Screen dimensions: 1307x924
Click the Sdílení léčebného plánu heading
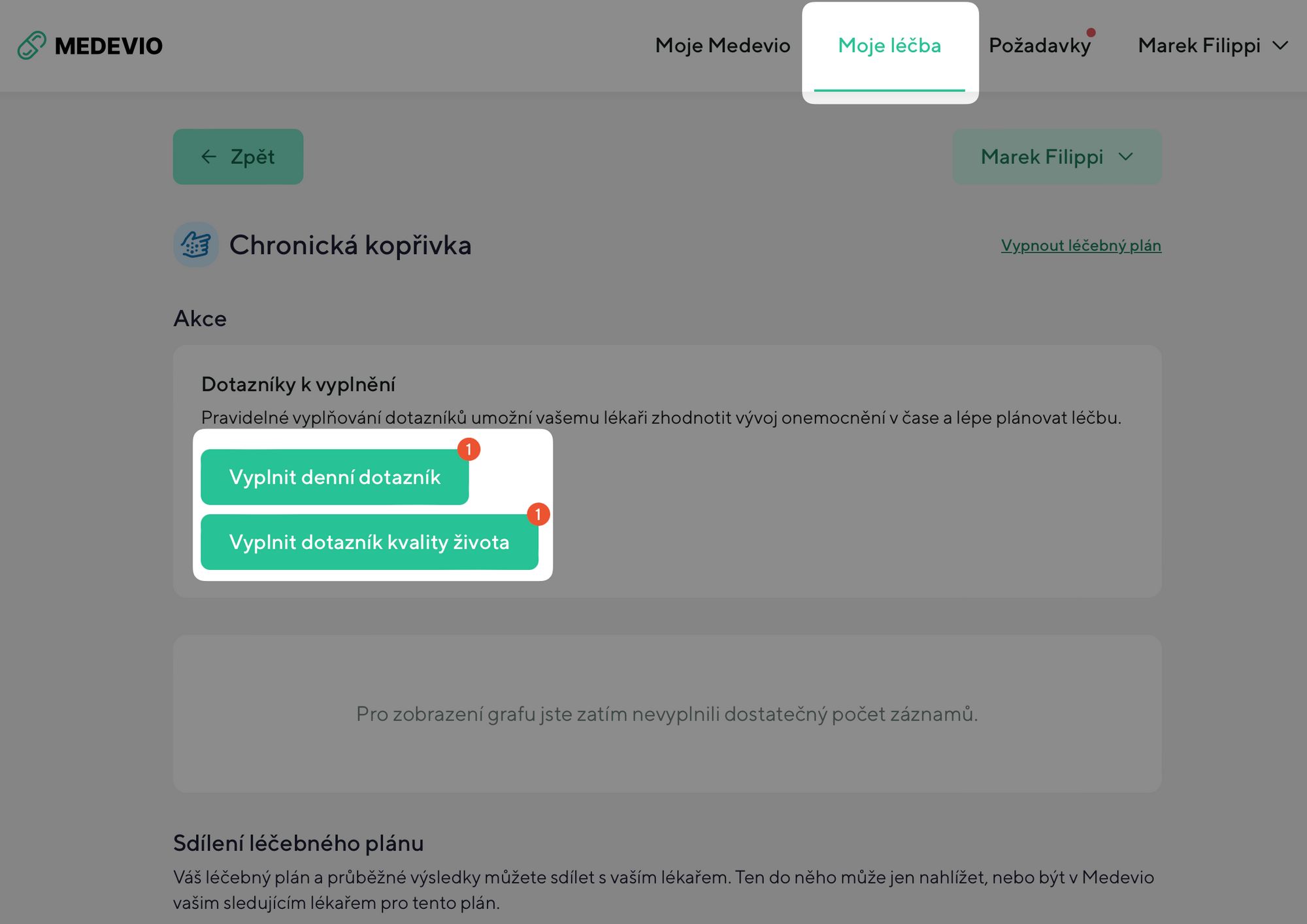point(298,843)
